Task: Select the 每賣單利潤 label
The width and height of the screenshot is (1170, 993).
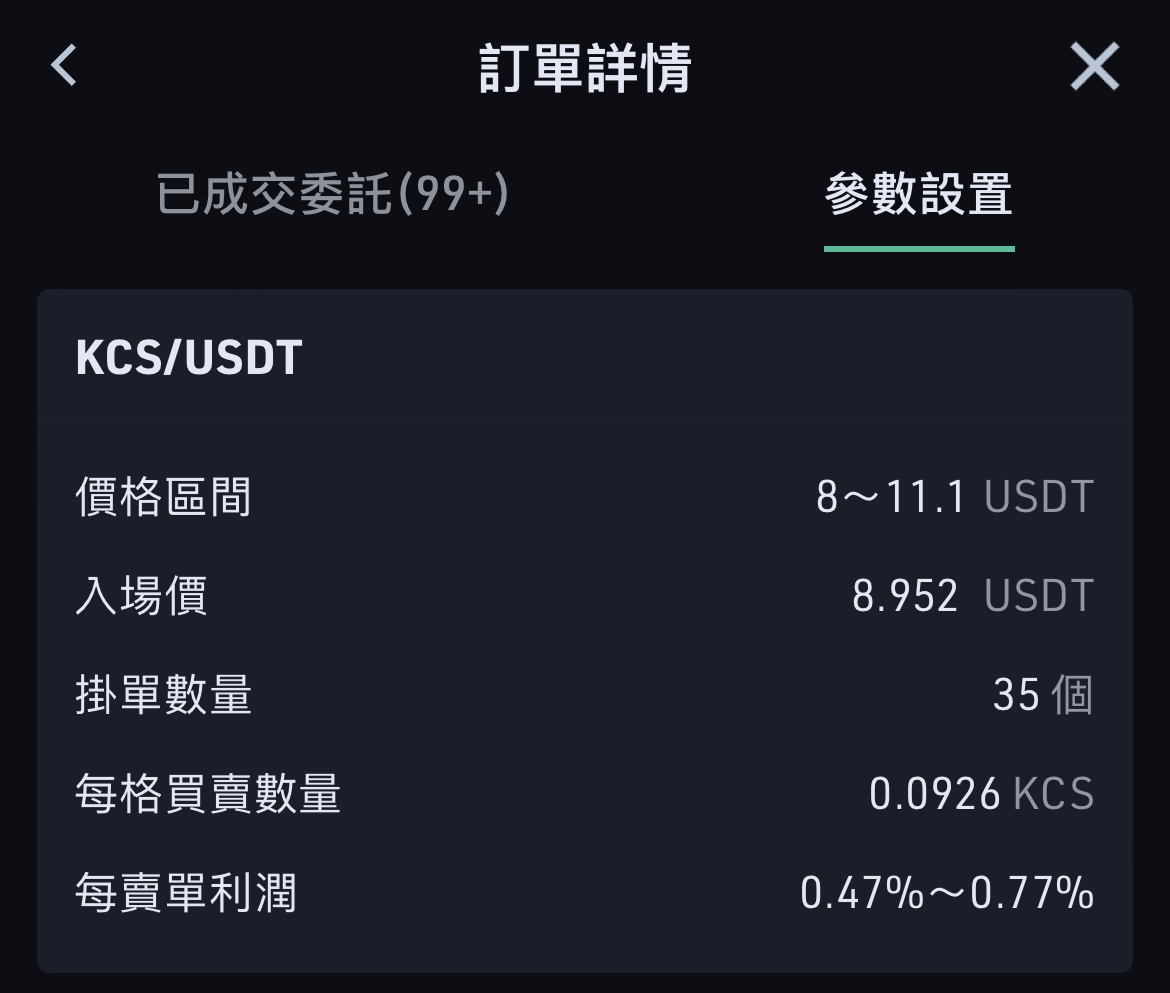Action: point(186,893)
